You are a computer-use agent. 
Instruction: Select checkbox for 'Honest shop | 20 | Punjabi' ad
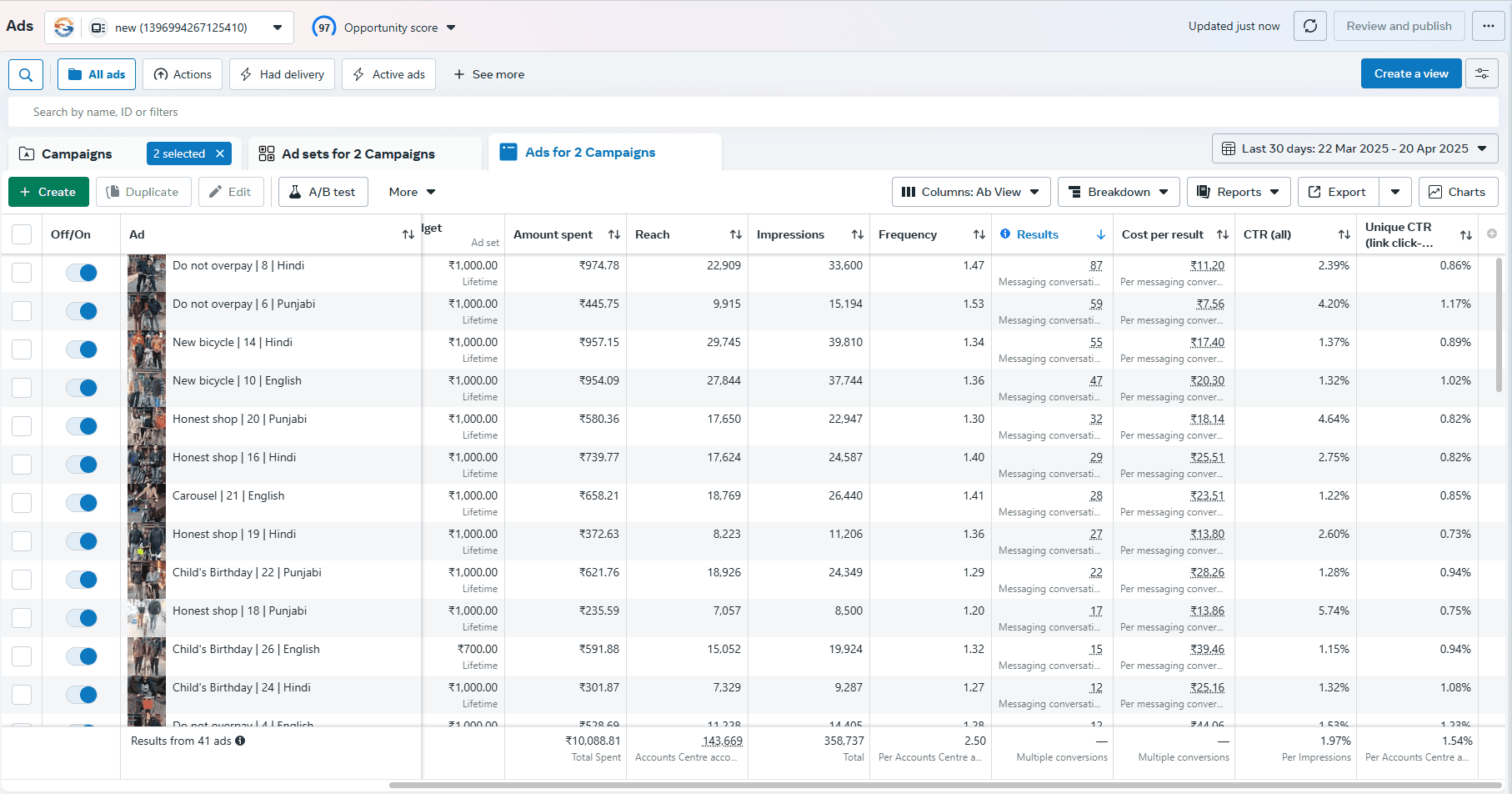pos(22,425)
